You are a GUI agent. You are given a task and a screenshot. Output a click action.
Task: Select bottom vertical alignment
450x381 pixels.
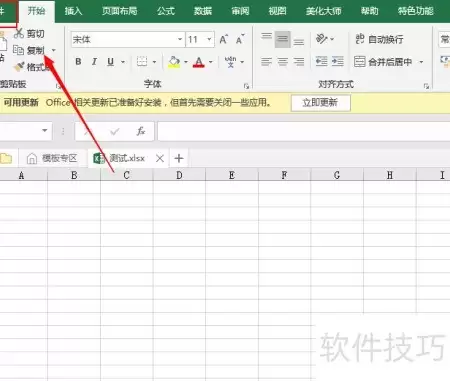(x=299, y=41)
